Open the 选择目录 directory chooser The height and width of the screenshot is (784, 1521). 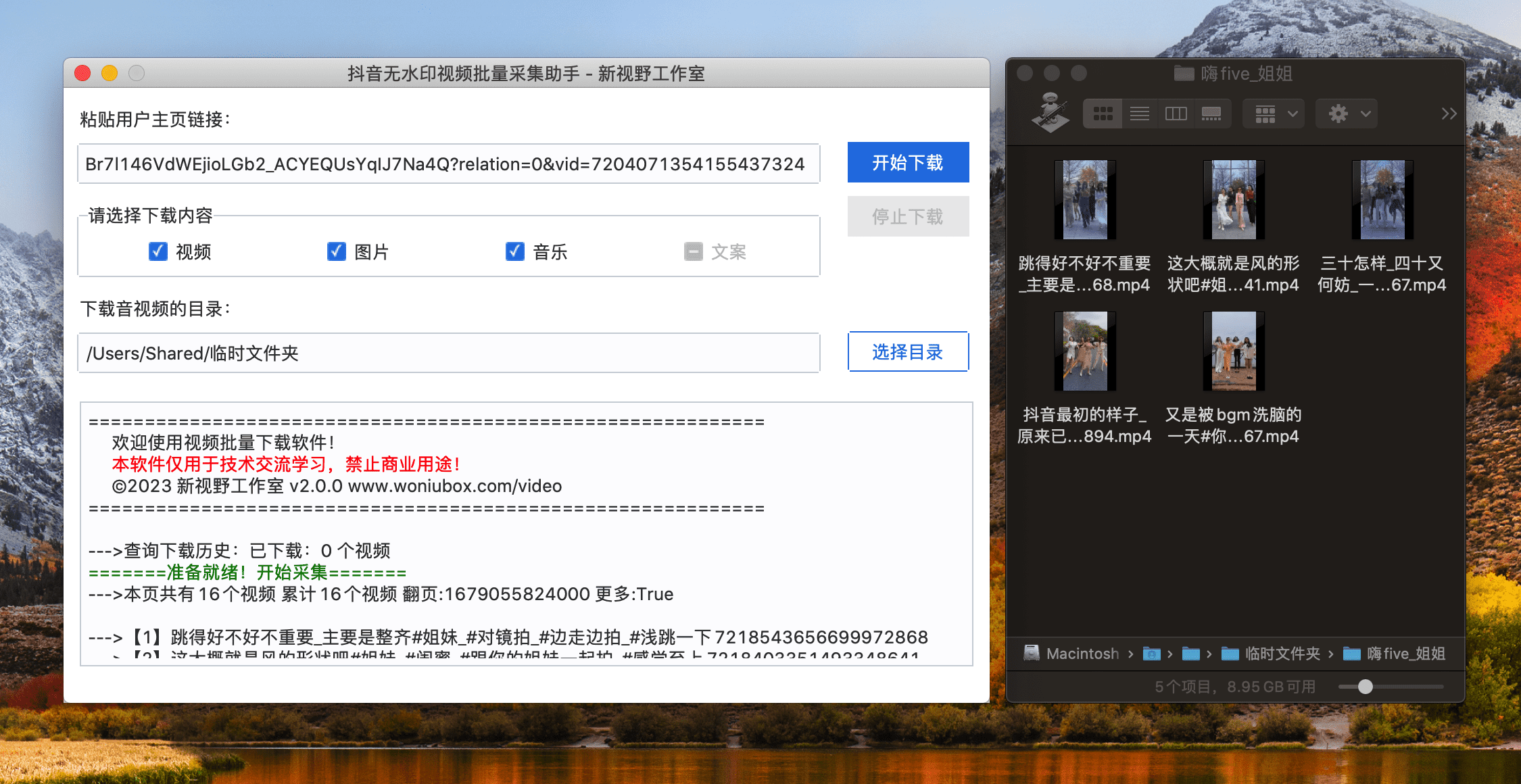908,351
